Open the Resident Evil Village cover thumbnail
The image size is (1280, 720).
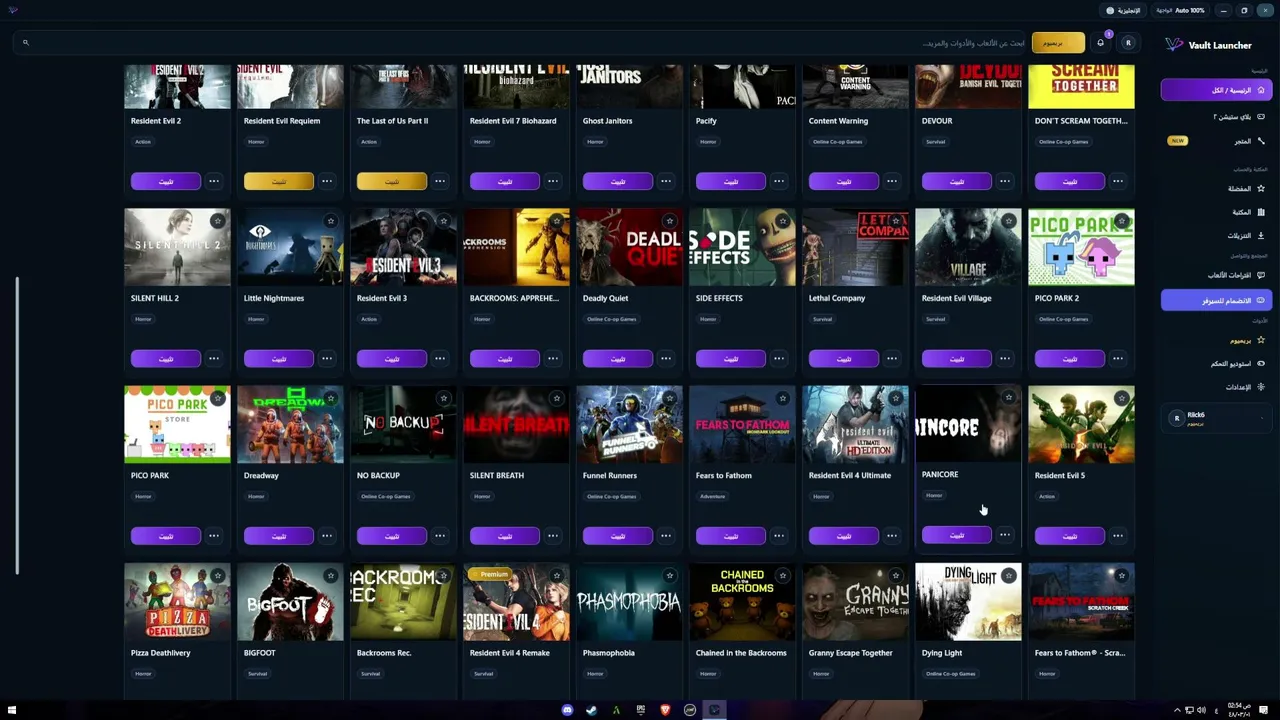tap(968, 247)
